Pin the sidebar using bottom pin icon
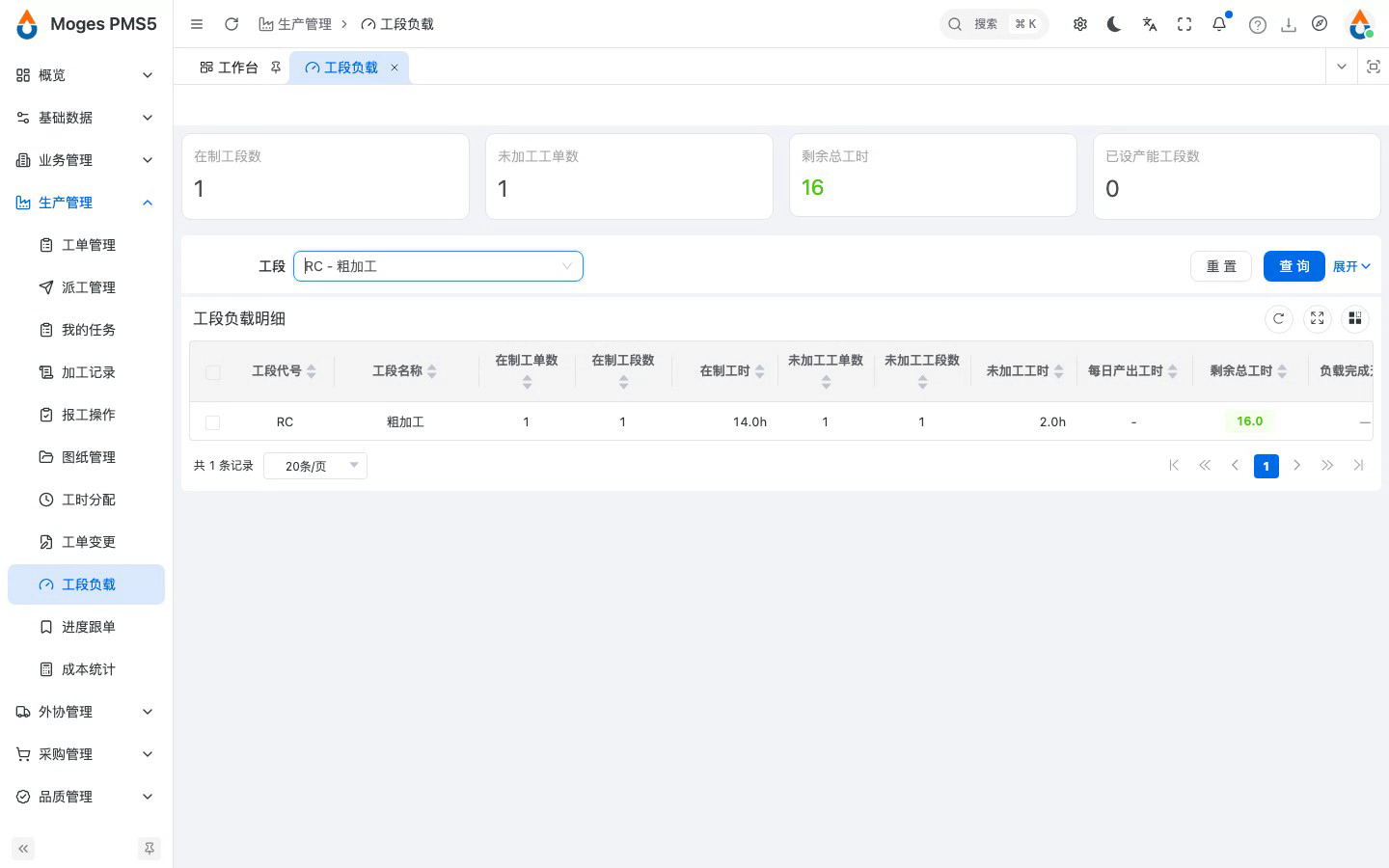Screen dimensions: 1389x868 point(150,849)
